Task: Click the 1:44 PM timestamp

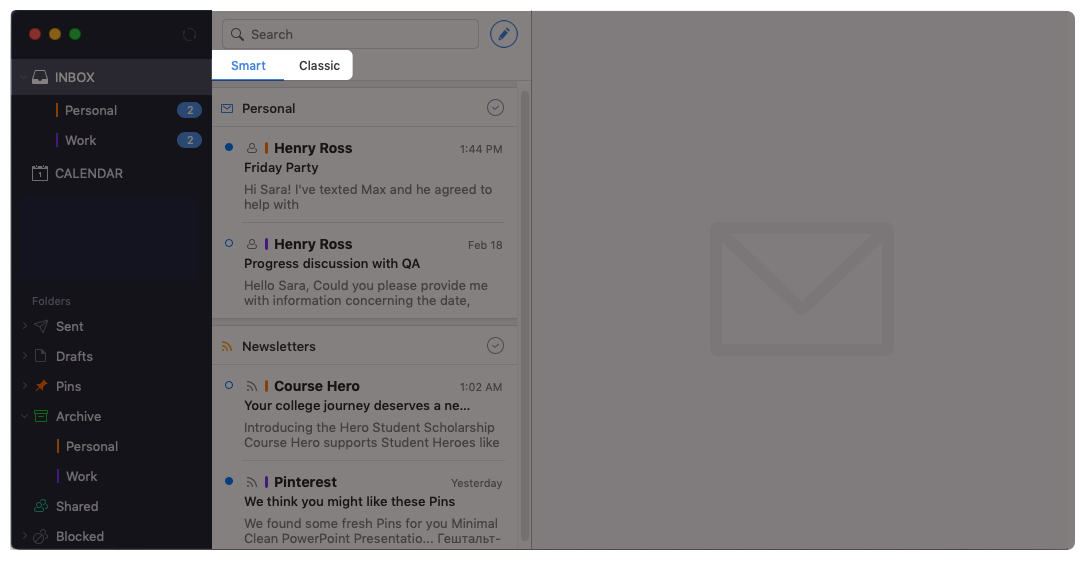Action: point(481,149)
